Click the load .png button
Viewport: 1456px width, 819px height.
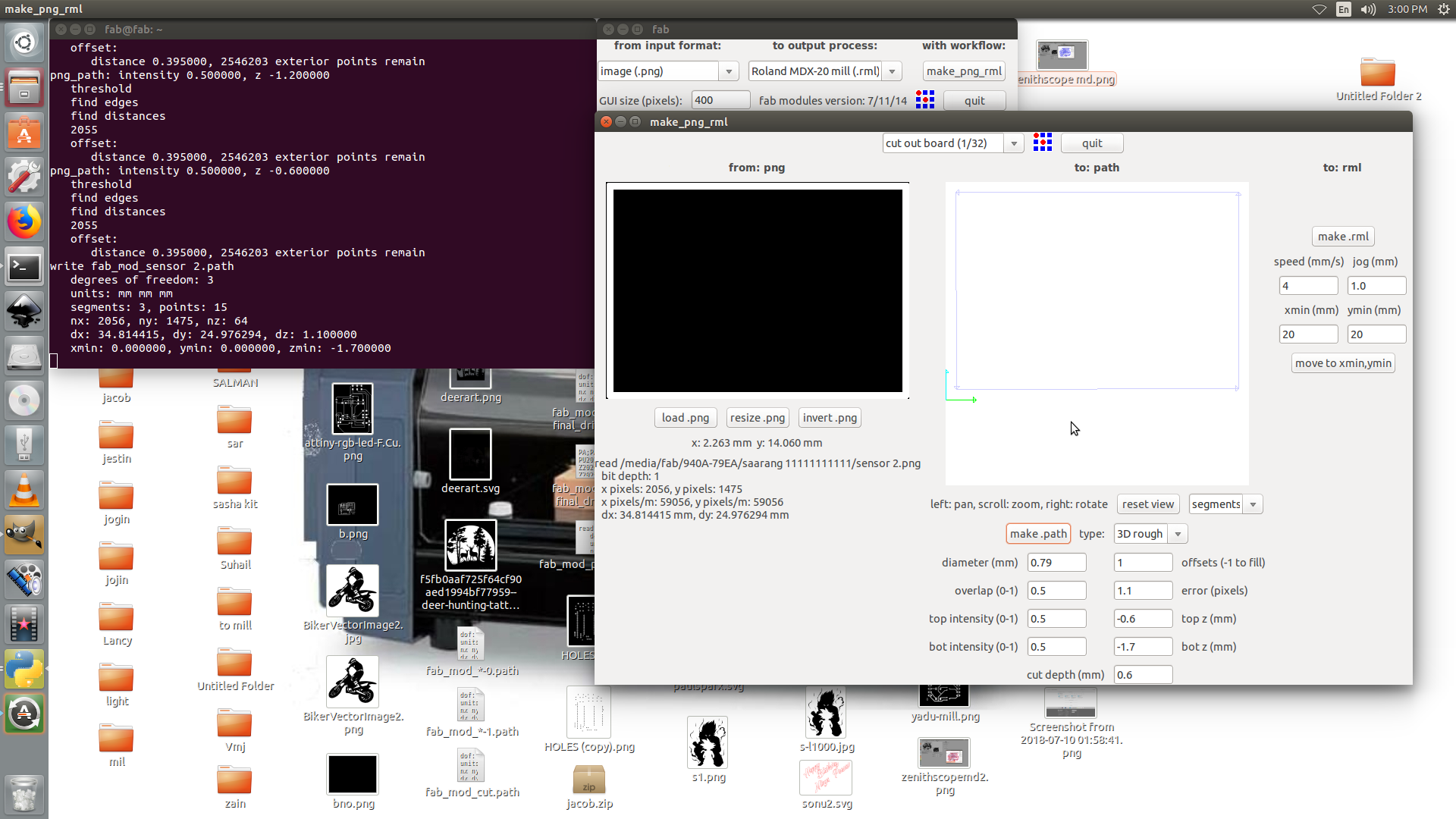point(686,418)
